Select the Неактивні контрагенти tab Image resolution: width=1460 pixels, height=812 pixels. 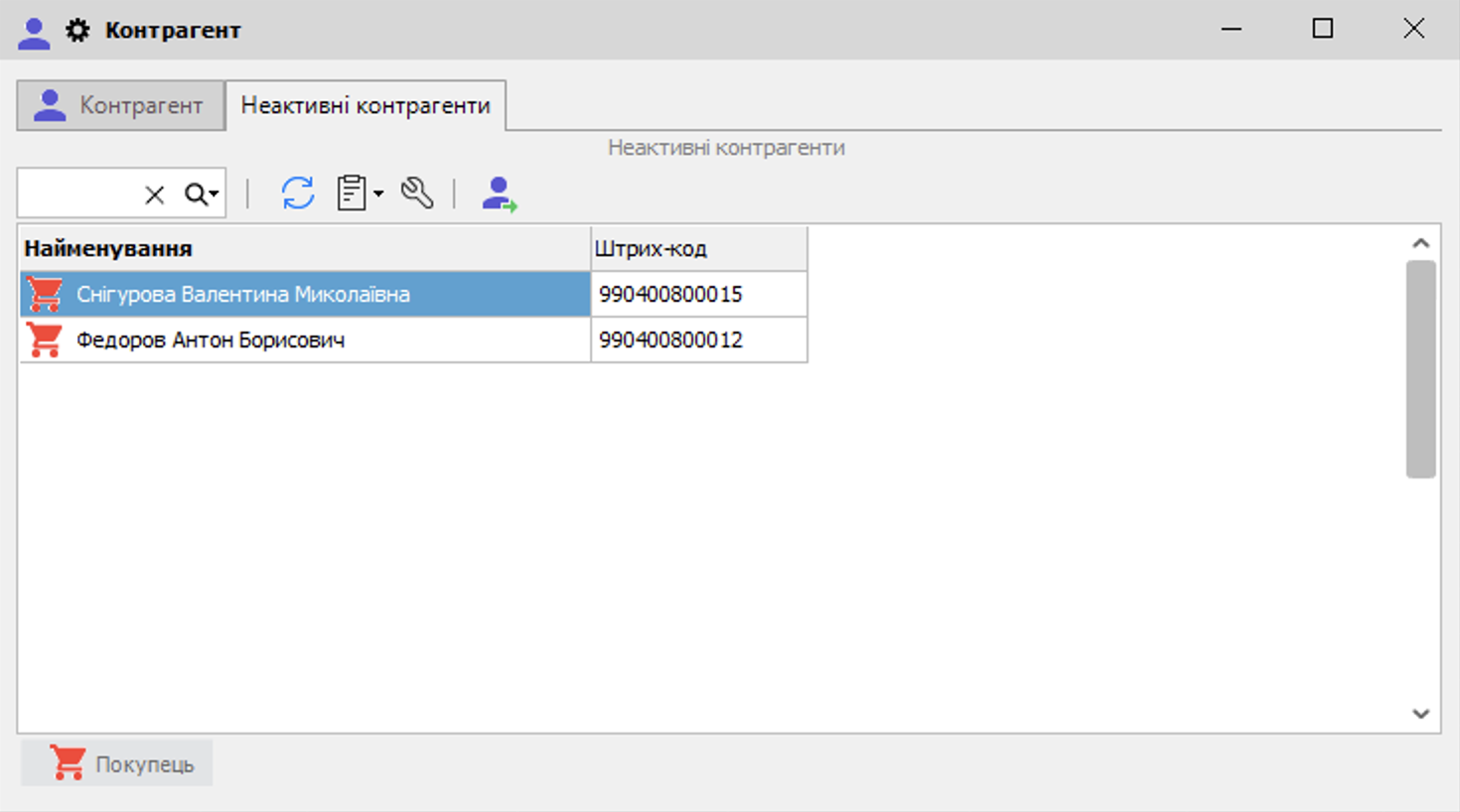pyautogui.click(x=365, y=105)
